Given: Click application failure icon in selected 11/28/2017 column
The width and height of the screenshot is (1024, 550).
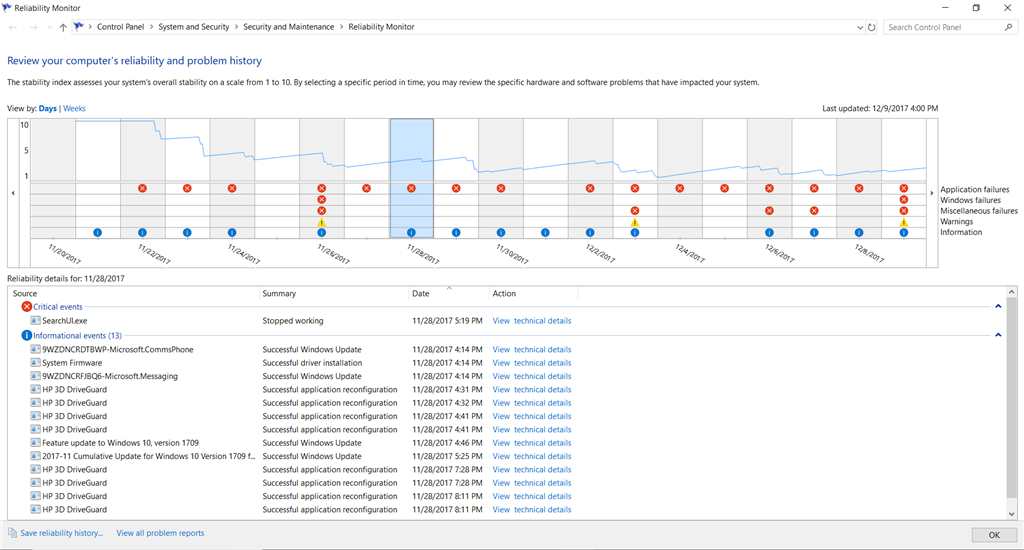Looking at the screenshot, I should click(411, 188).
